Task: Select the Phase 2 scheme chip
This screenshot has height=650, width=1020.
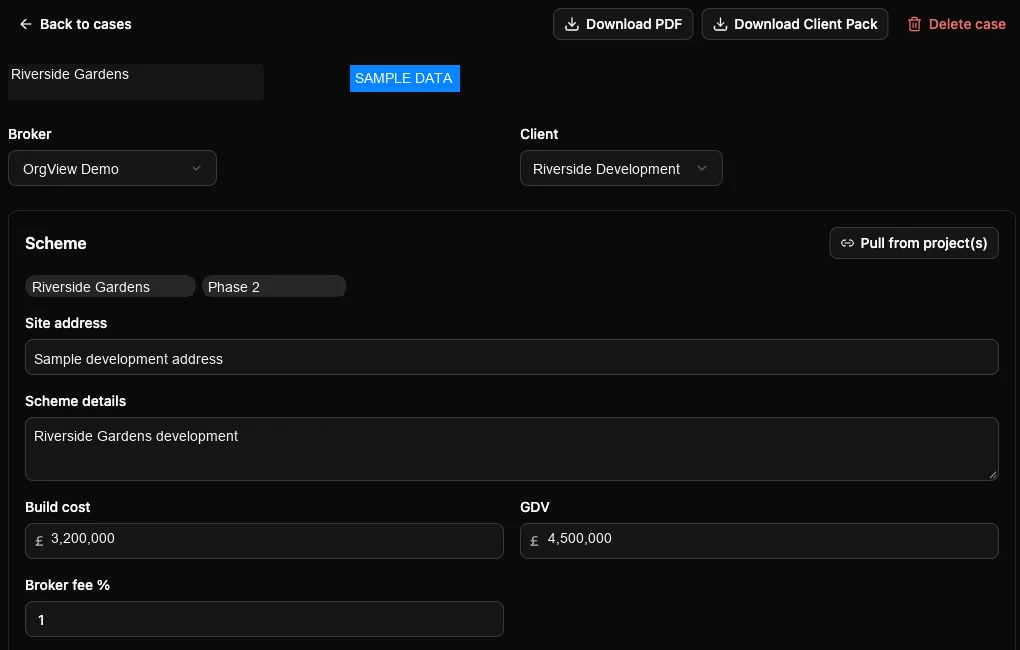Action: 274,287
